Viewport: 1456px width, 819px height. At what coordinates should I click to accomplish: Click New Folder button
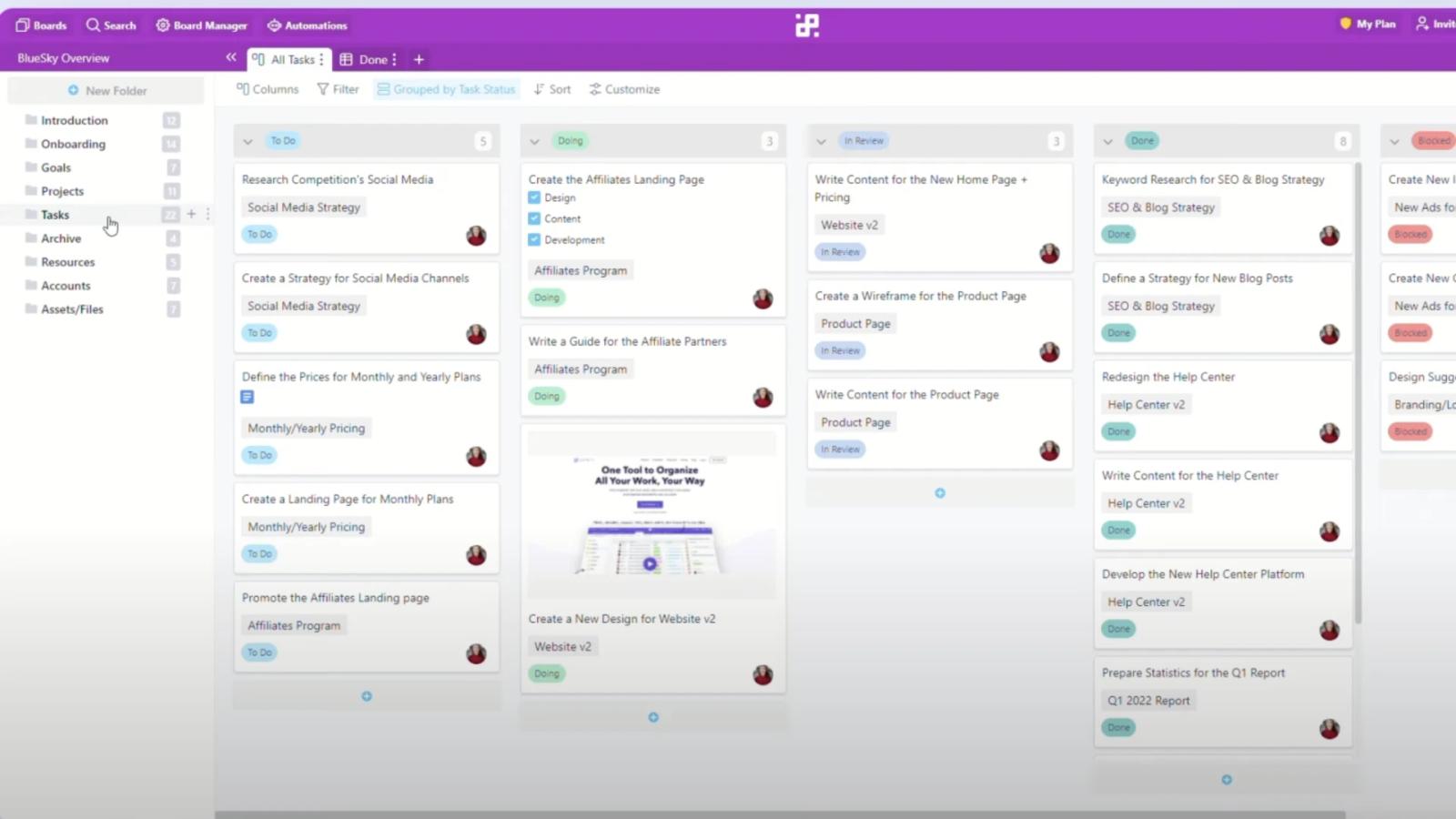pyautogui.click(x=106, y=90)
